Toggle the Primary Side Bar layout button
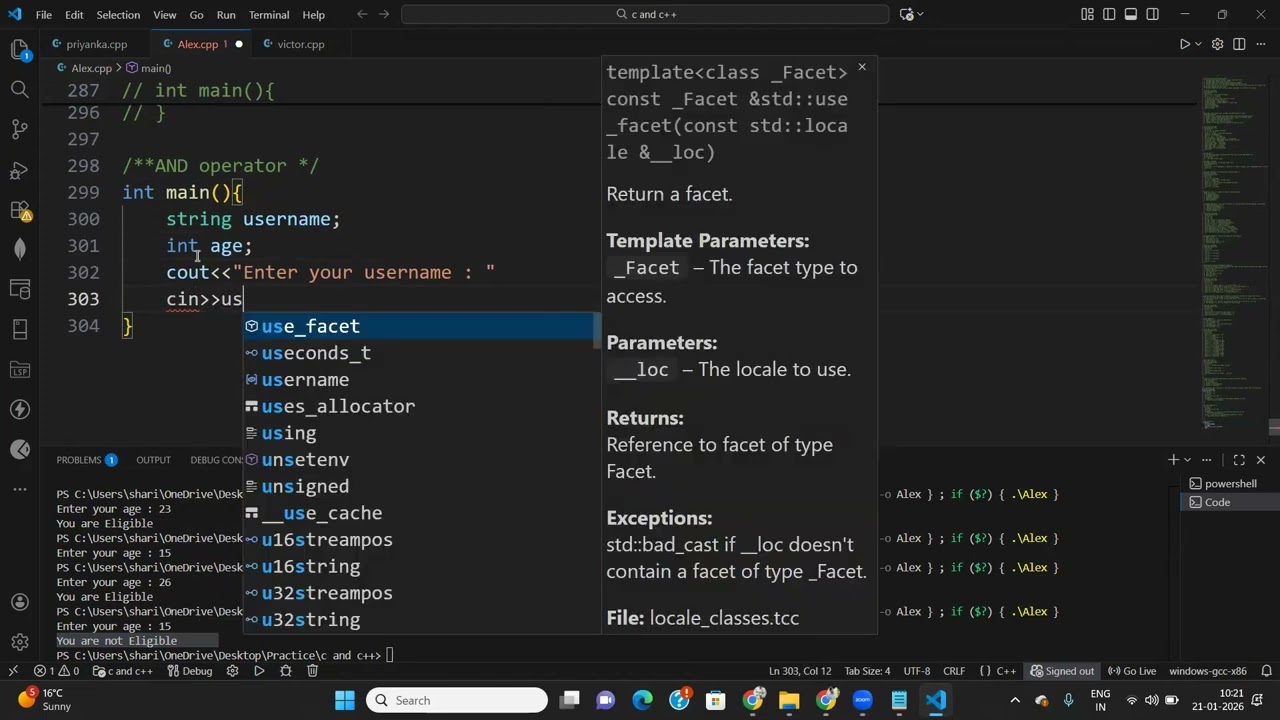The width and height of the screenshot is (1280, 720). coord(1109,14)
